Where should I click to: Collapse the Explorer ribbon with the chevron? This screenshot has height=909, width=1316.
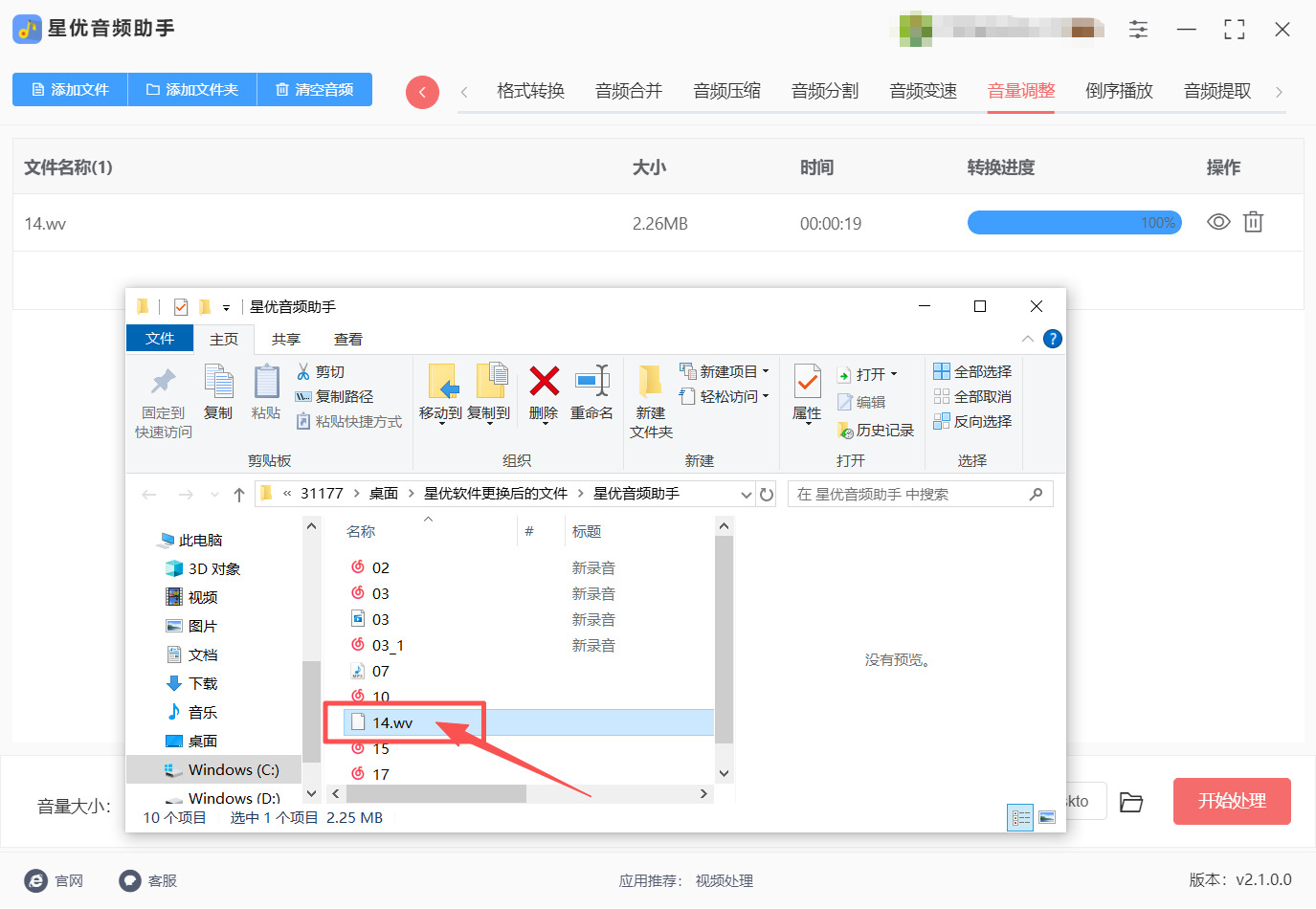(1027, 339)
